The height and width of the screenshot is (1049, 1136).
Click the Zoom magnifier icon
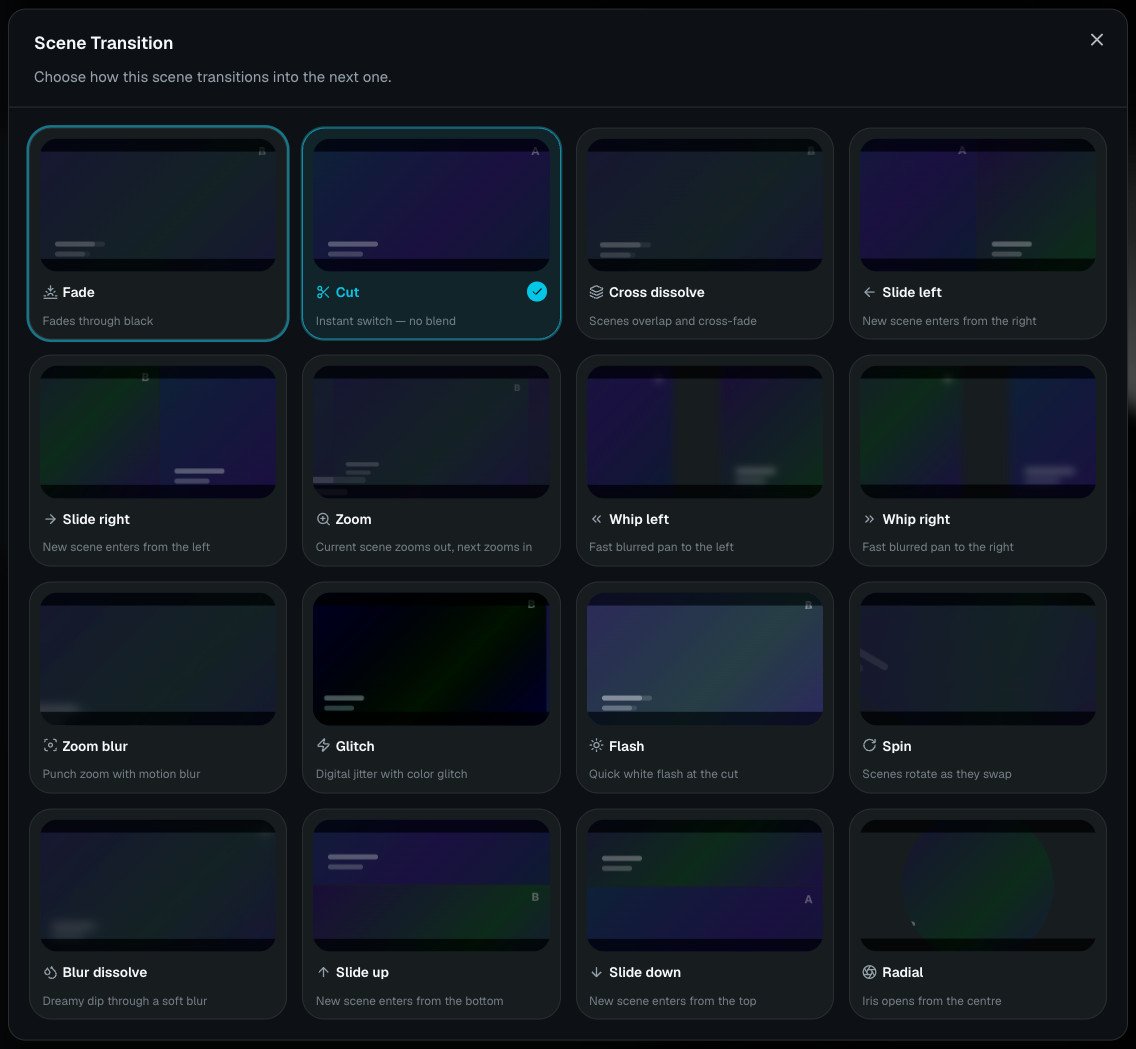(323, 519)
